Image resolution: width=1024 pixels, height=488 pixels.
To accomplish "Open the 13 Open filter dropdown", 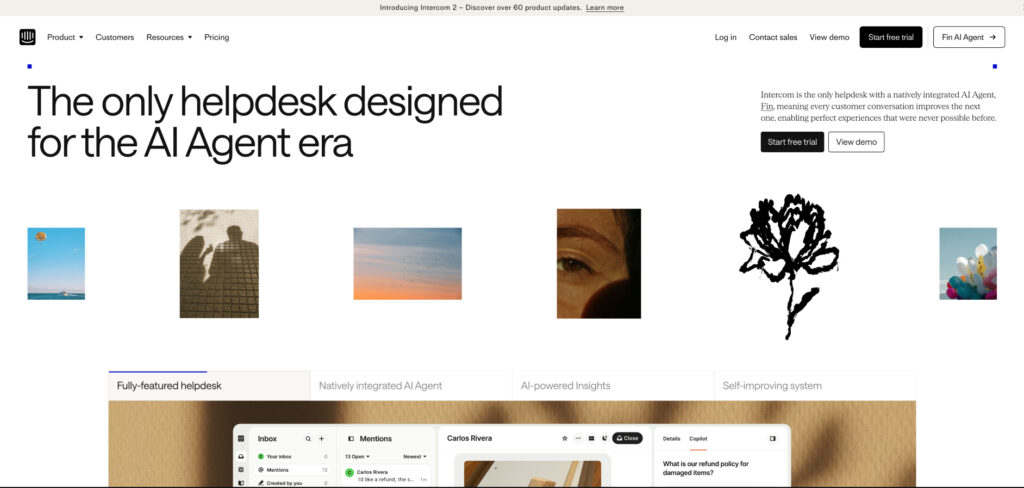I will coord(357,457).
